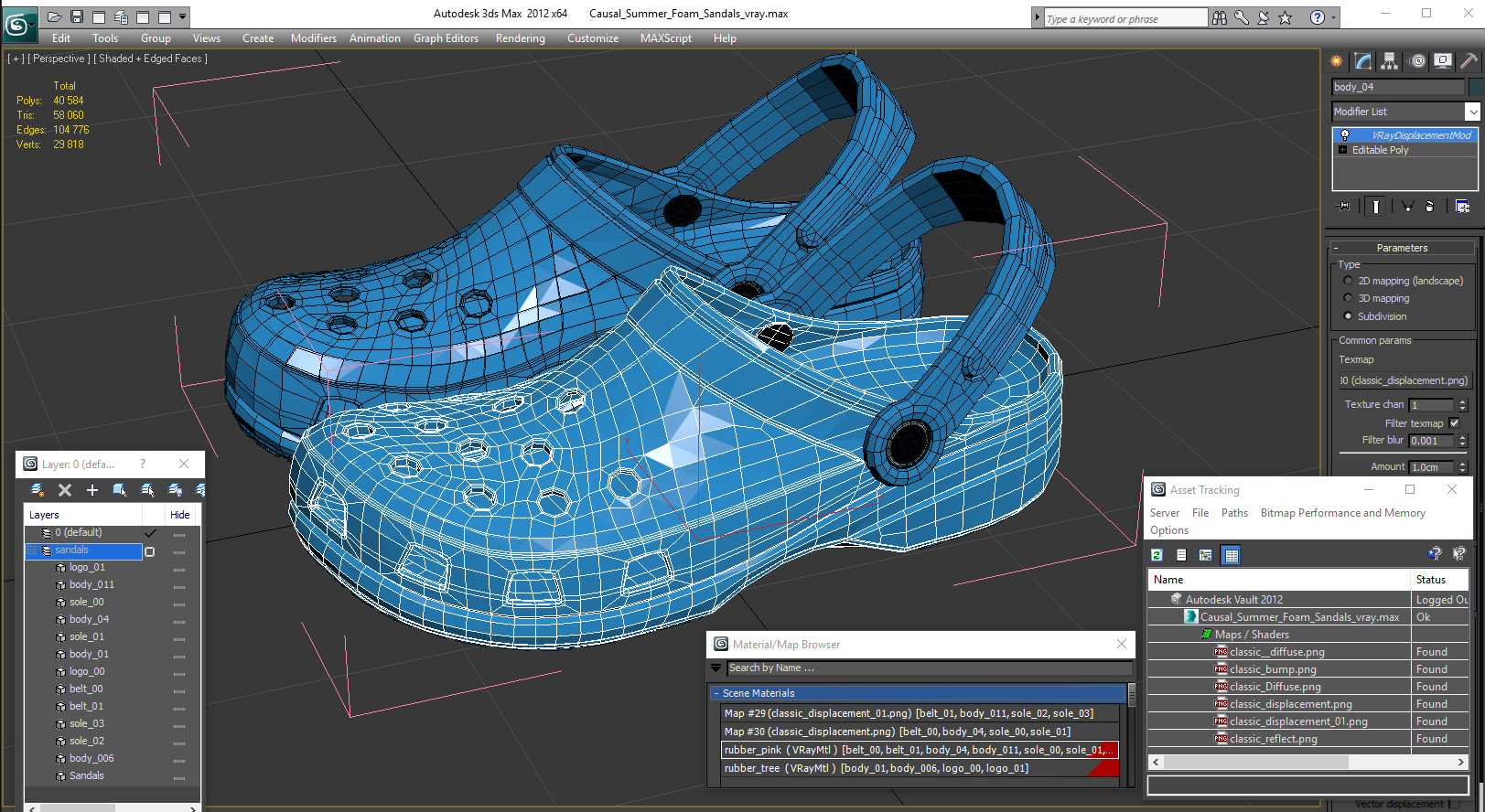This screenshot has width=1485, height=812.
Task: Click the Make Unique icon in the modifier stack
Action: [x=1407, y=206]
